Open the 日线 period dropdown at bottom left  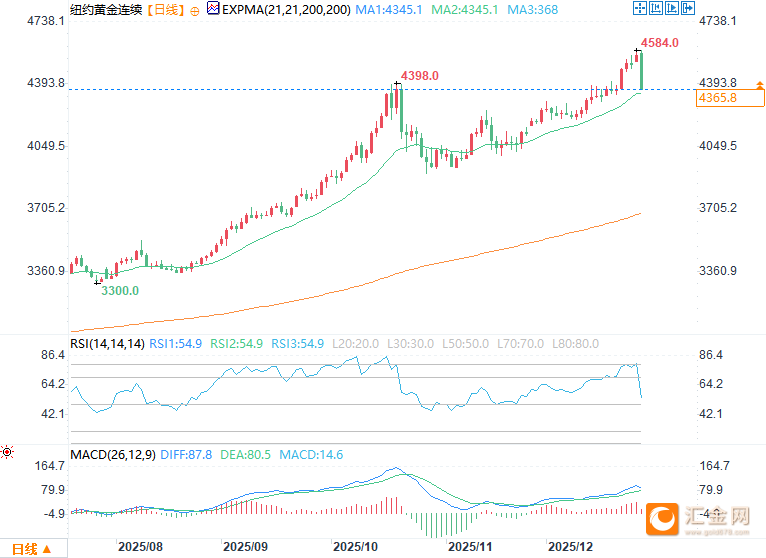[31, 549]
